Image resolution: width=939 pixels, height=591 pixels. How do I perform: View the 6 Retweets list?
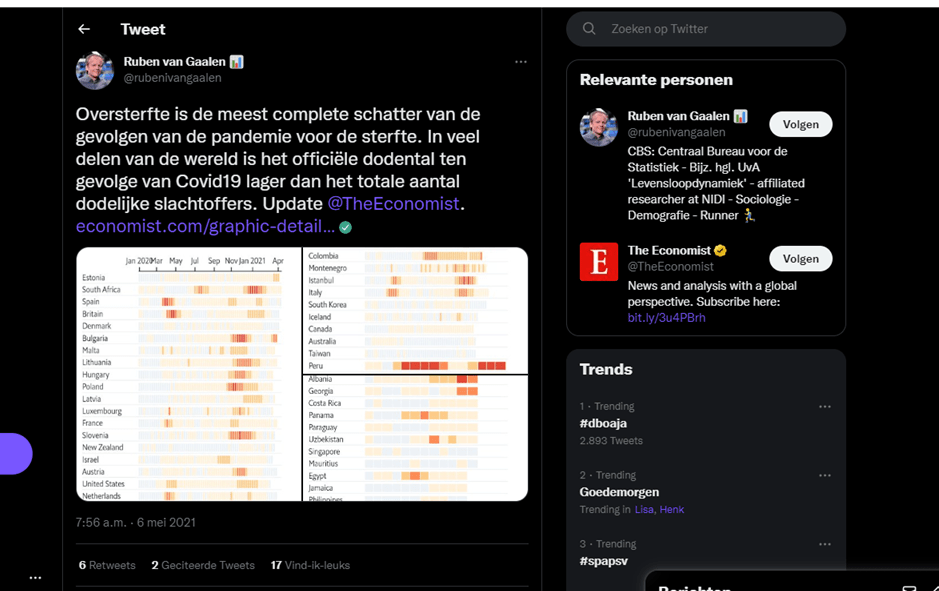[107, 565]
